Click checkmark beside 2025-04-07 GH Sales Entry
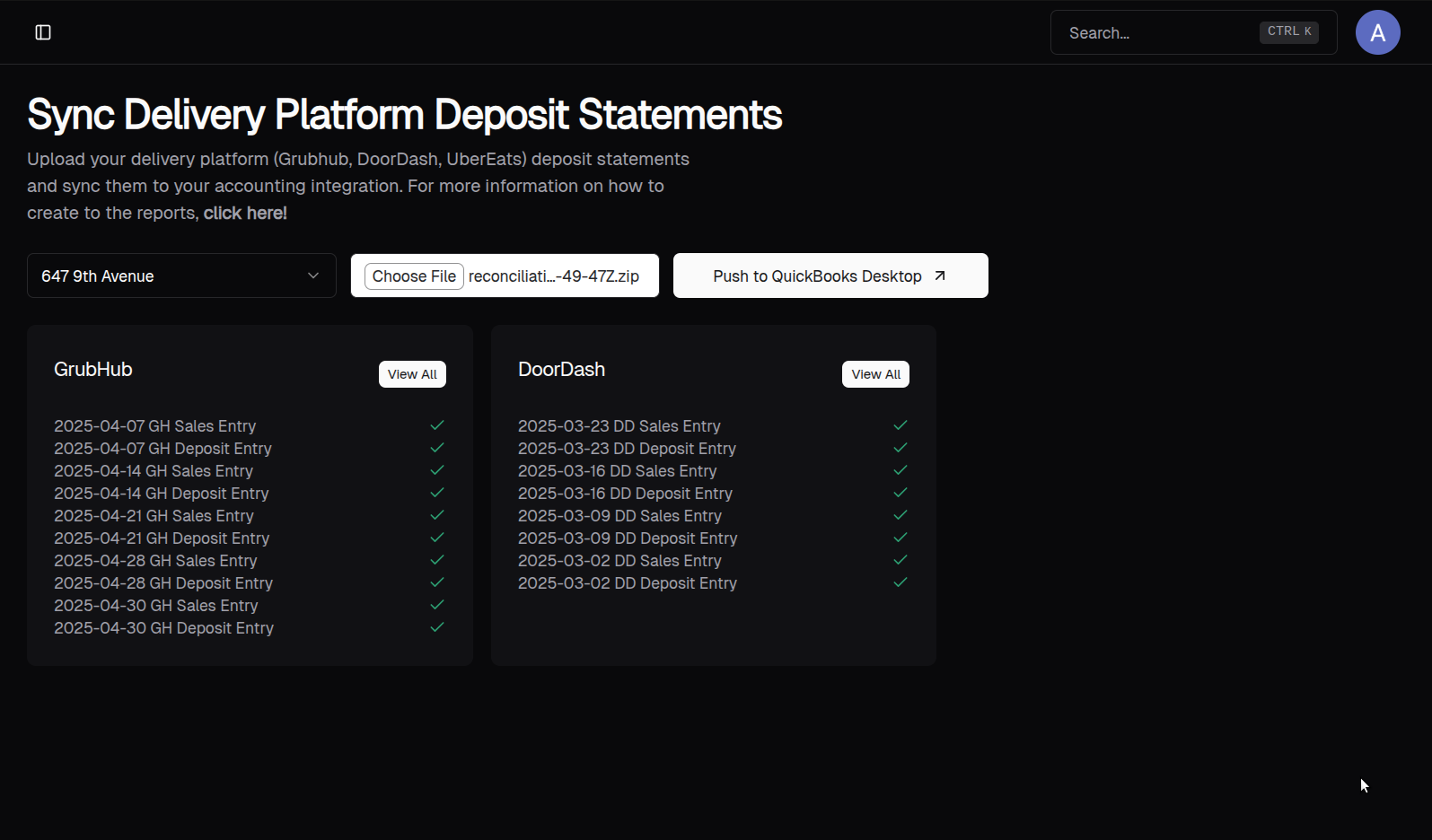1432x840 pixels. tap(437, 425)
